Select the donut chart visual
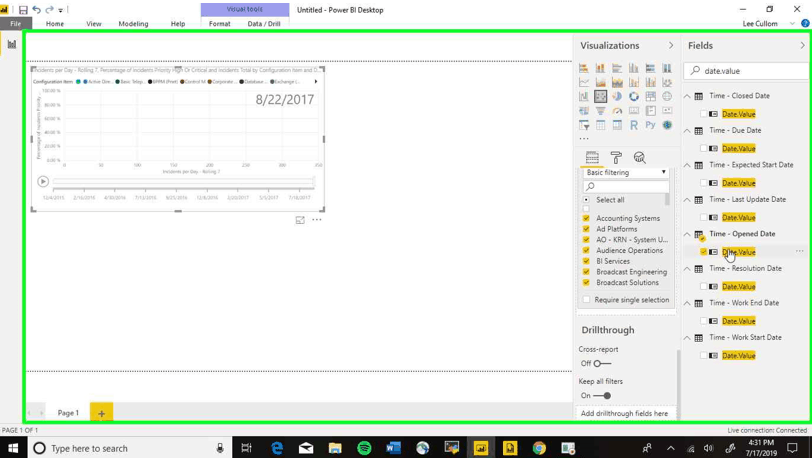Image resolution: width=812 pixels, height=458 pixels. click(x=634, y=96)
